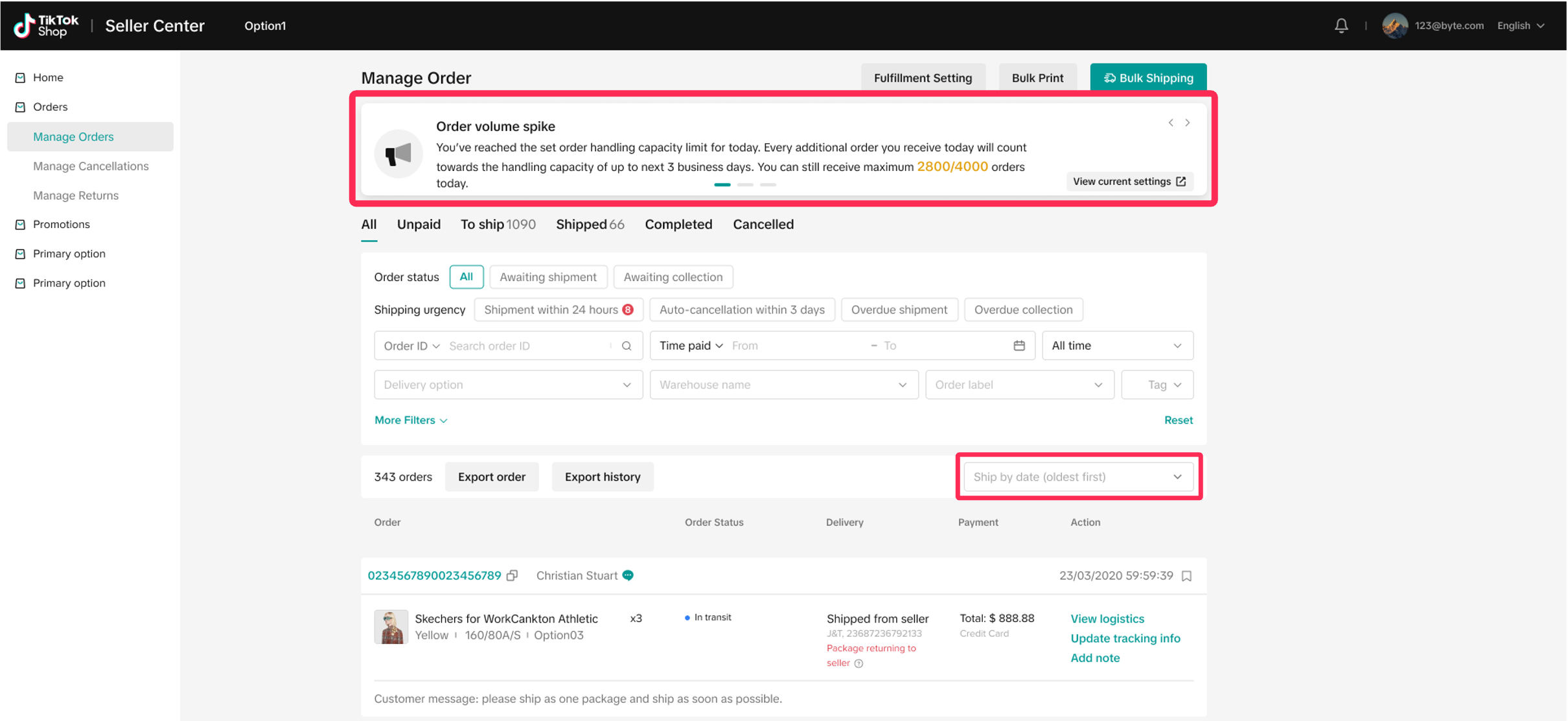Image resolution: width=1568 pixels, height=721 pixels.
Task: Click info icon beside Package returning to seller
Action: coord(859,663)
